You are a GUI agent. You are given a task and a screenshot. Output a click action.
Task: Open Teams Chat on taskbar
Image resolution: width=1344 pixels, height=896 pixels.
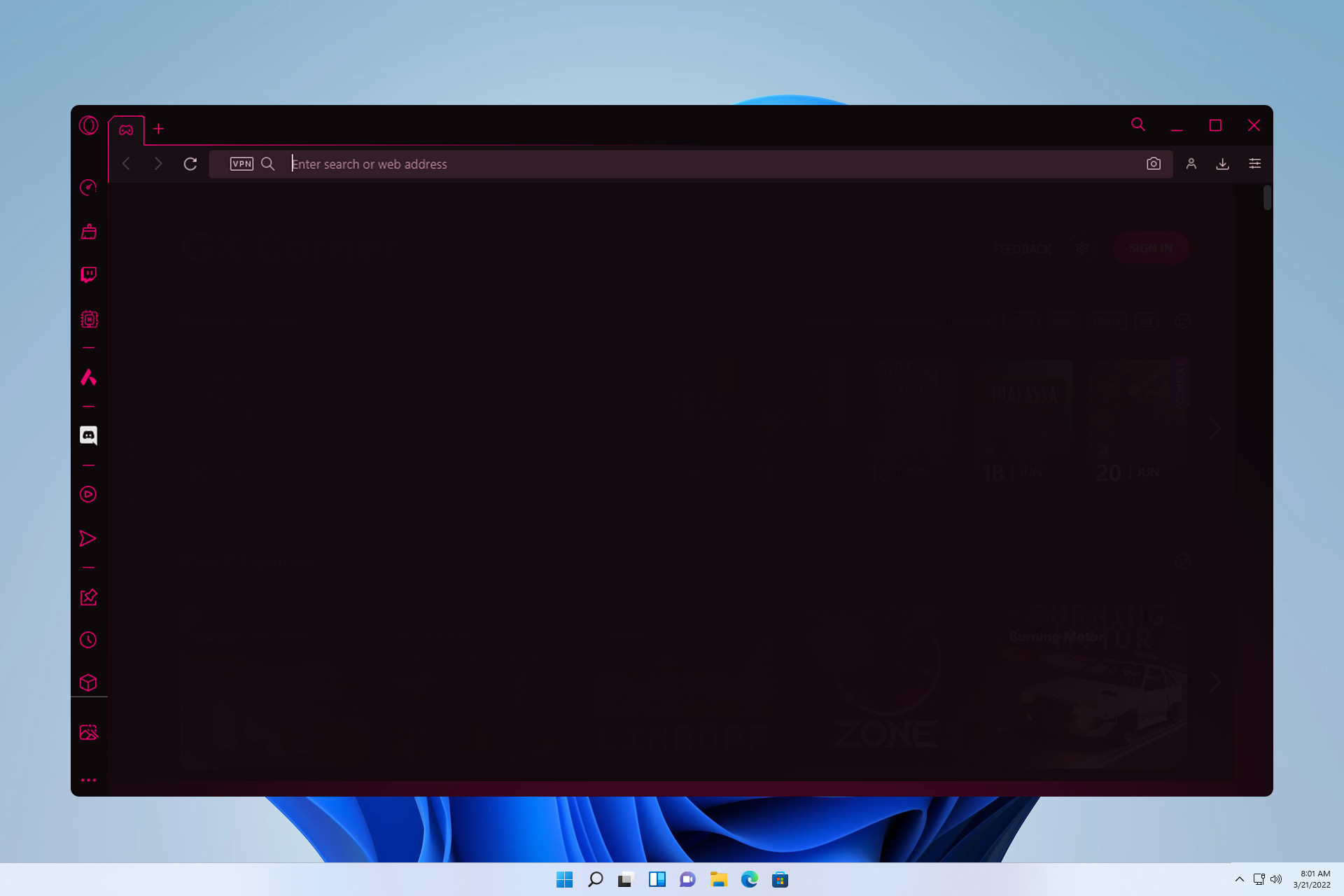pyautogui.click(x=687, y=879)
